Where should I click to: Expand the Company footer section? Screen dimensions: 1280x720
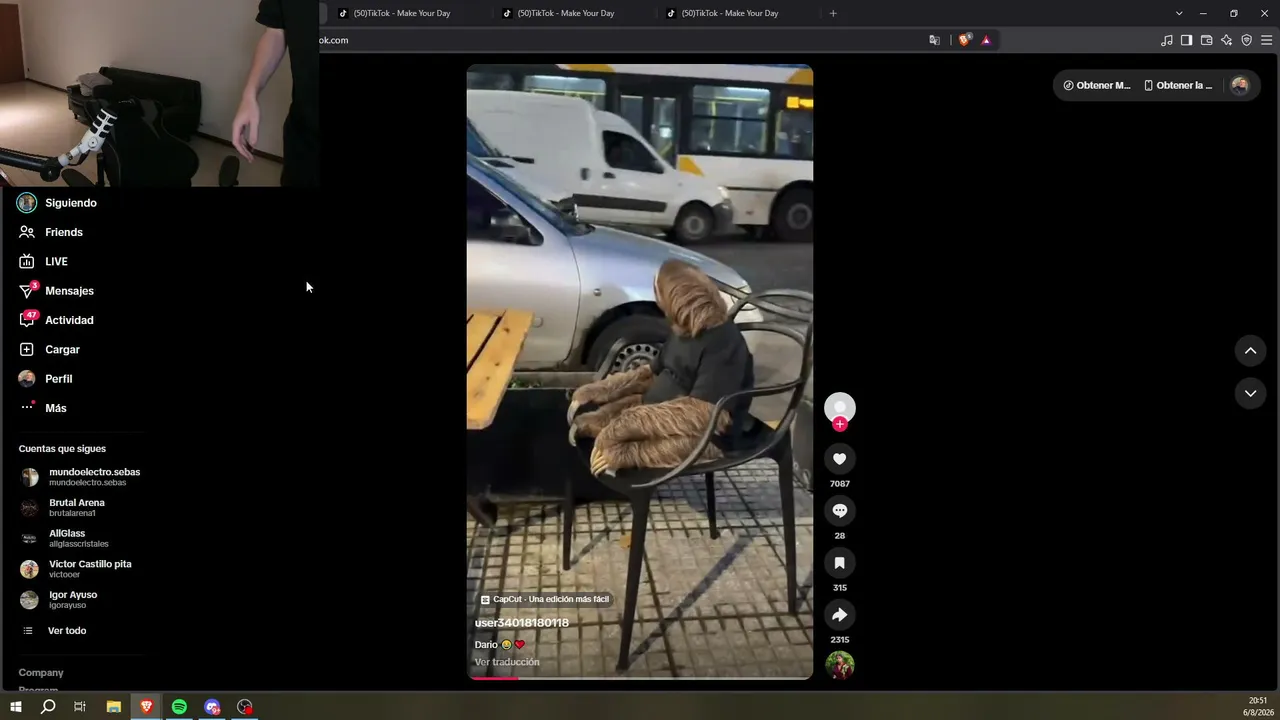point(41,673)
